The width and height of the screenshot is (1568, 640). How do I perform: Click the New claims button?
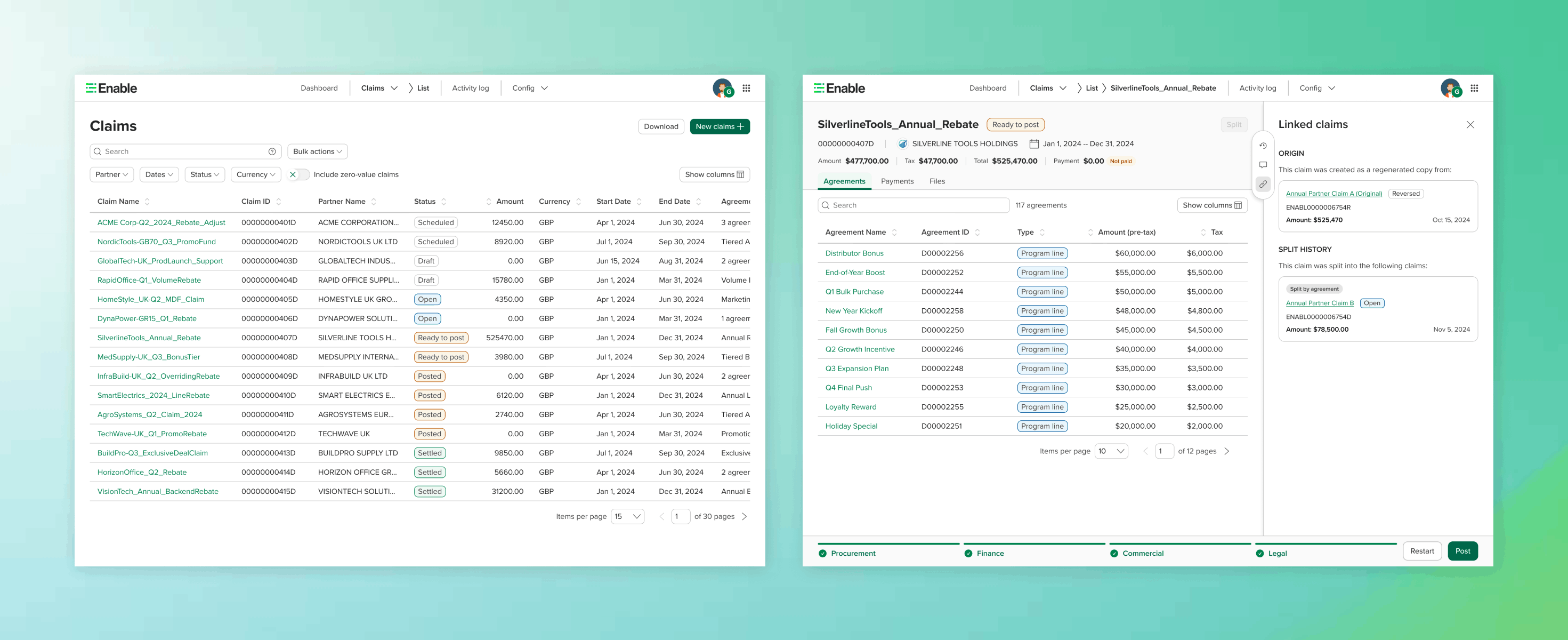click(720, 126)
